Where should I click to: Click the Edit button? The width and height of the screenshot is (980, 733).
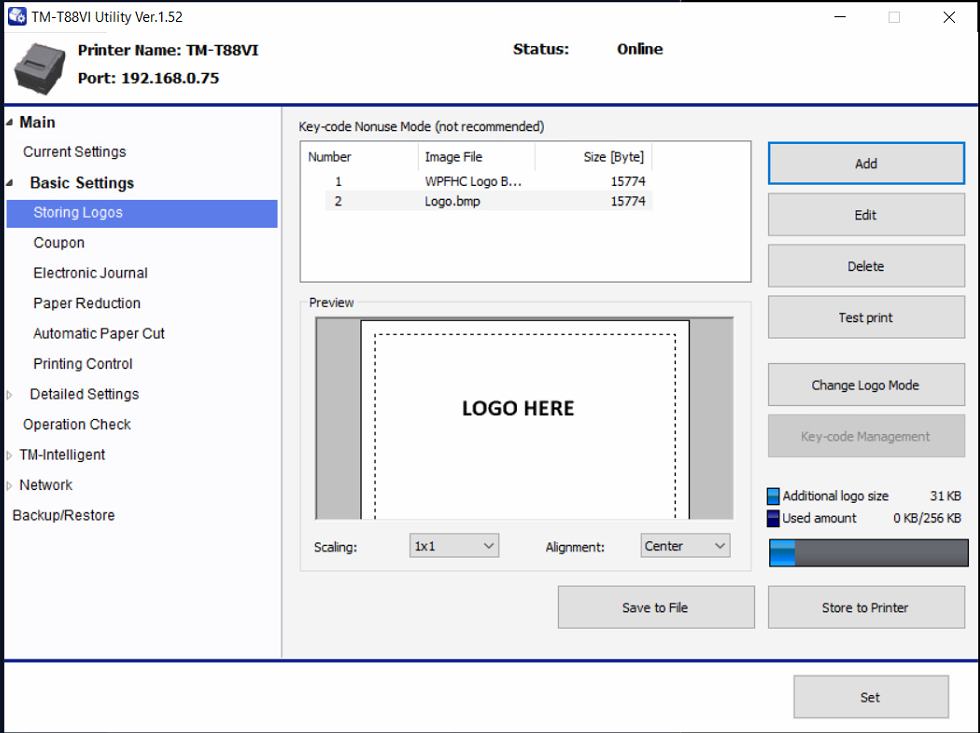(x=866, y=215)
